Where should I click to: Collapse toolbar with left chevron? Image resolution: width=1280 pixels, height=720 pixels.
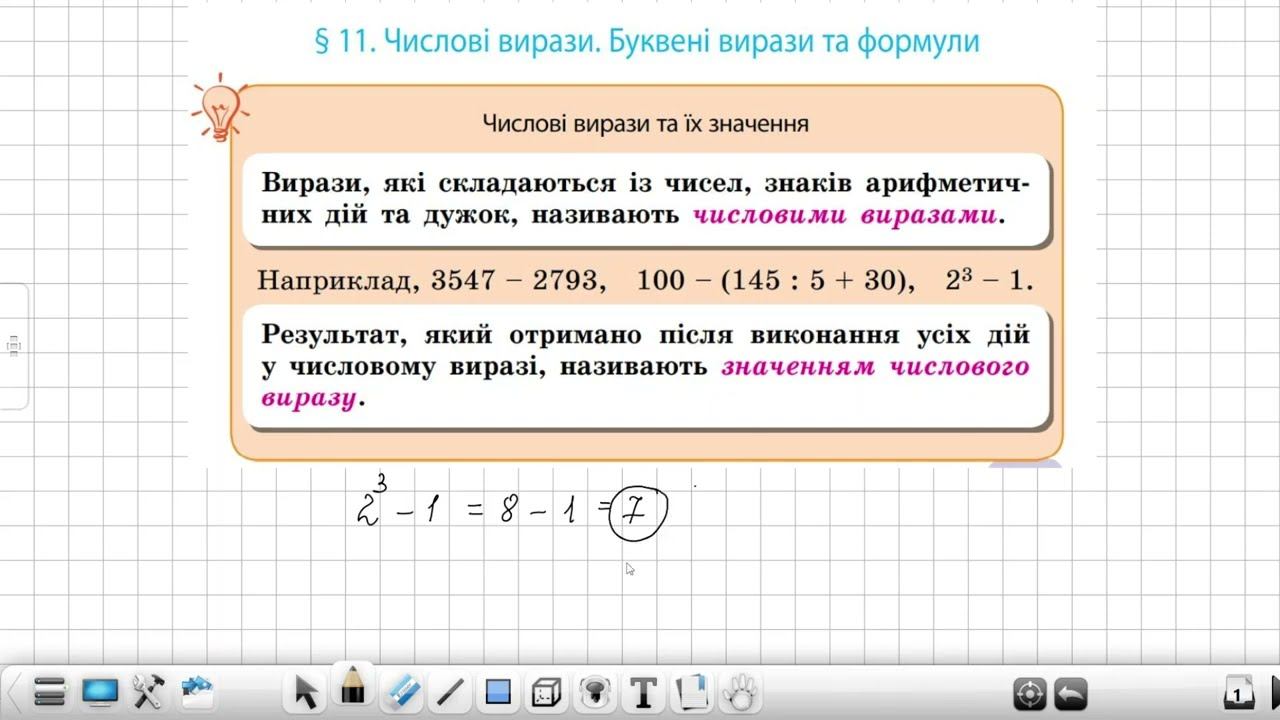(x=13, y=692)
